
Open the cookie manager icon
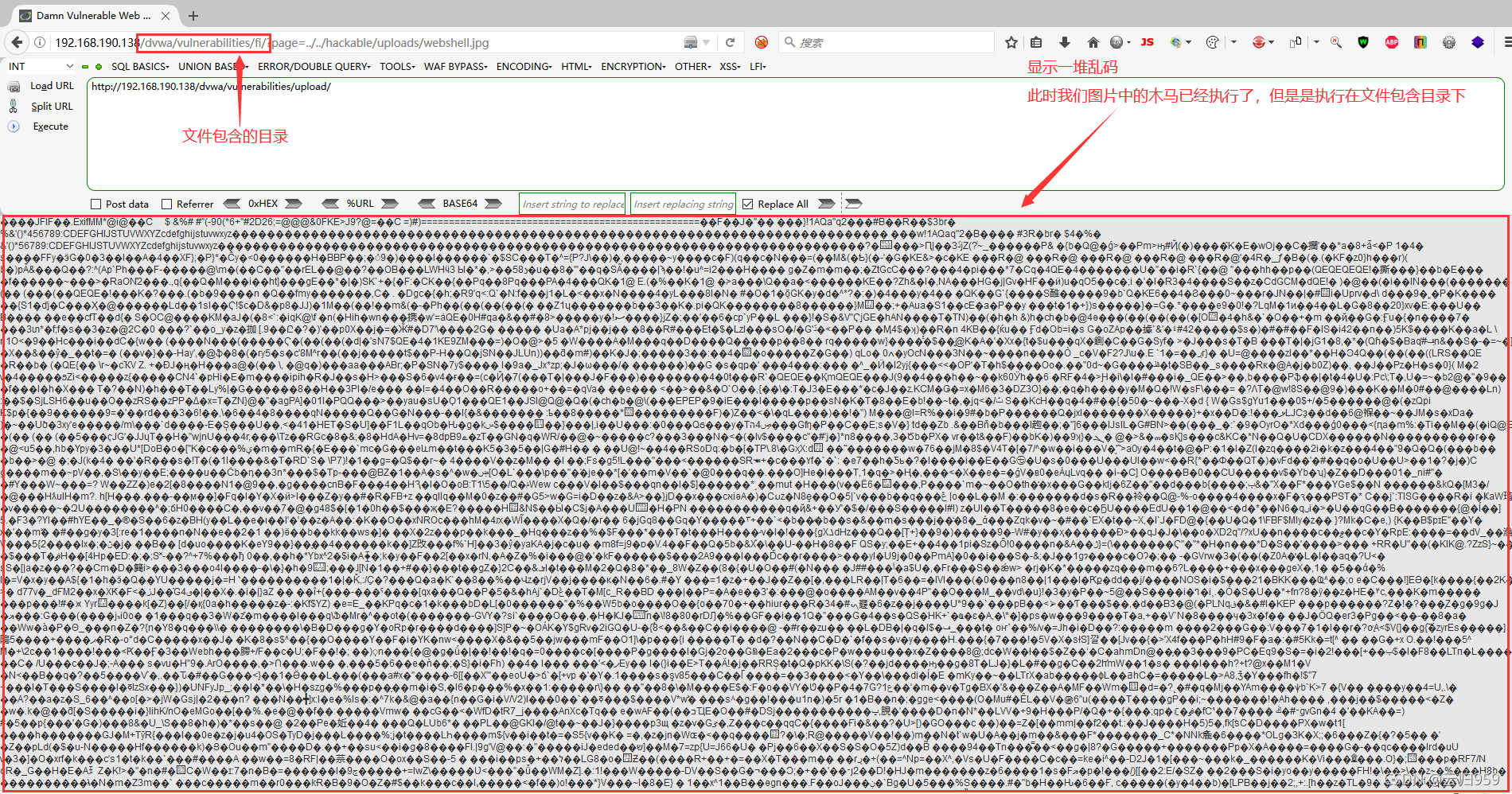1212,42
